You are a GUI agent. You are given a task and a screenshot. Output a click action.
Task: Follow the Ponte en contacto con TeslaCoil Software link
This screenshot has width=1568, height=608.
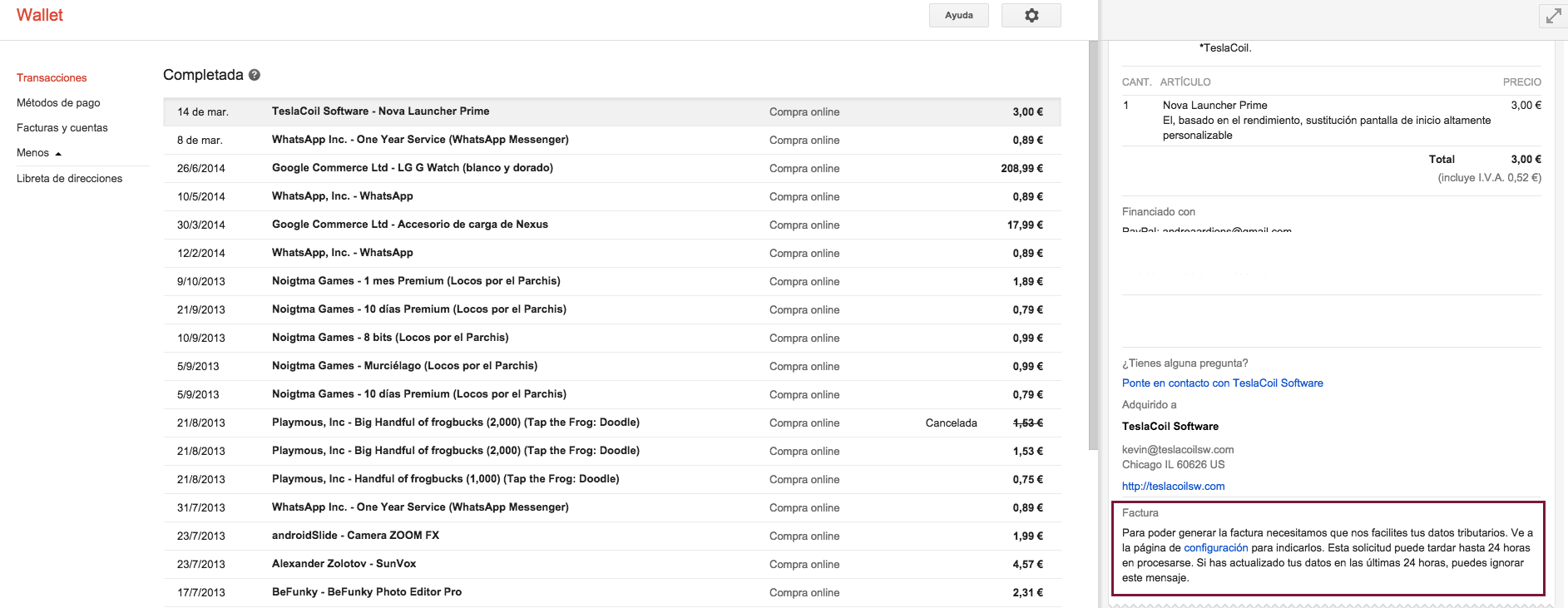[x=1222, y=383]
